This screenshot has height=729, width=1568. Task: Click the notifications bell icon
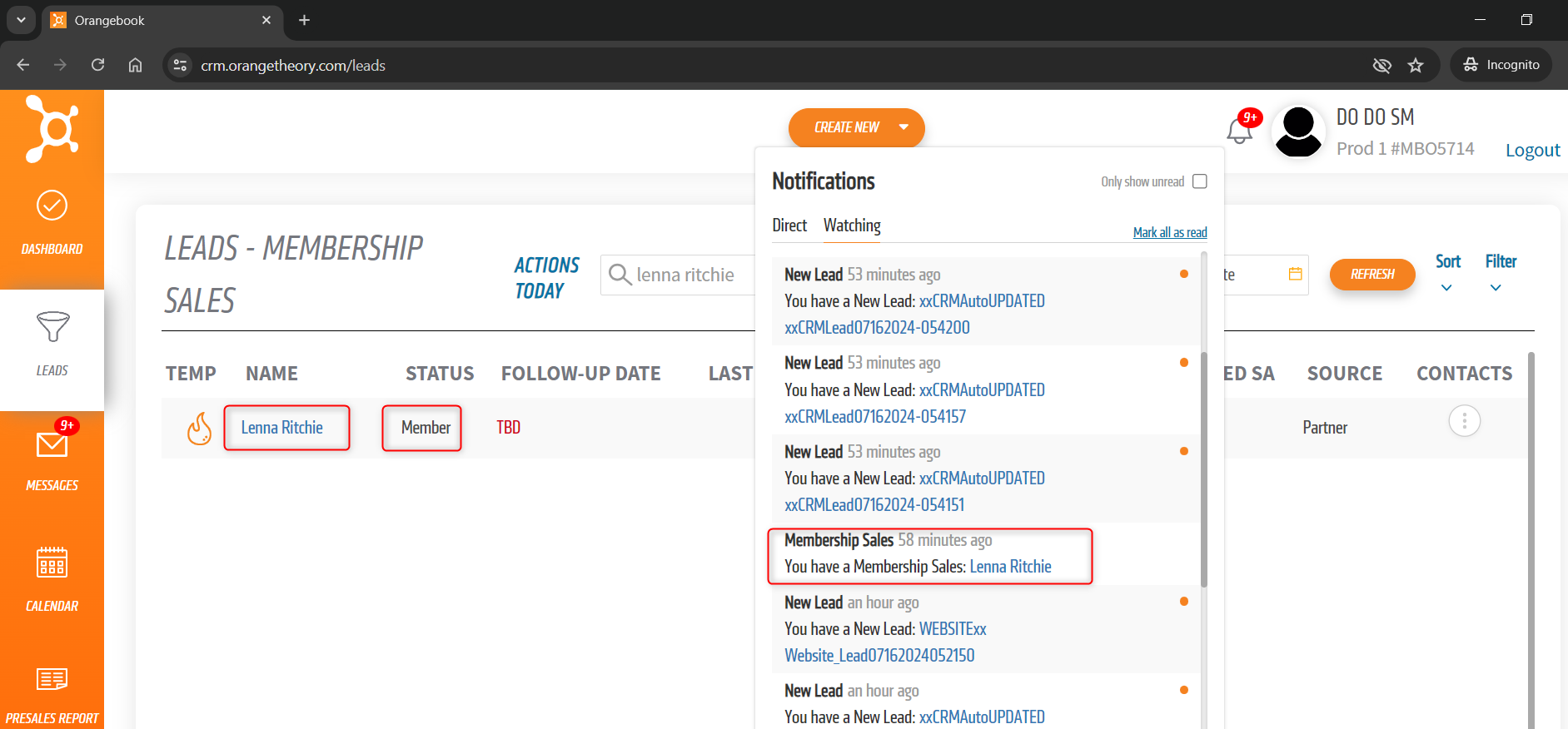[x=1239, y=131]
